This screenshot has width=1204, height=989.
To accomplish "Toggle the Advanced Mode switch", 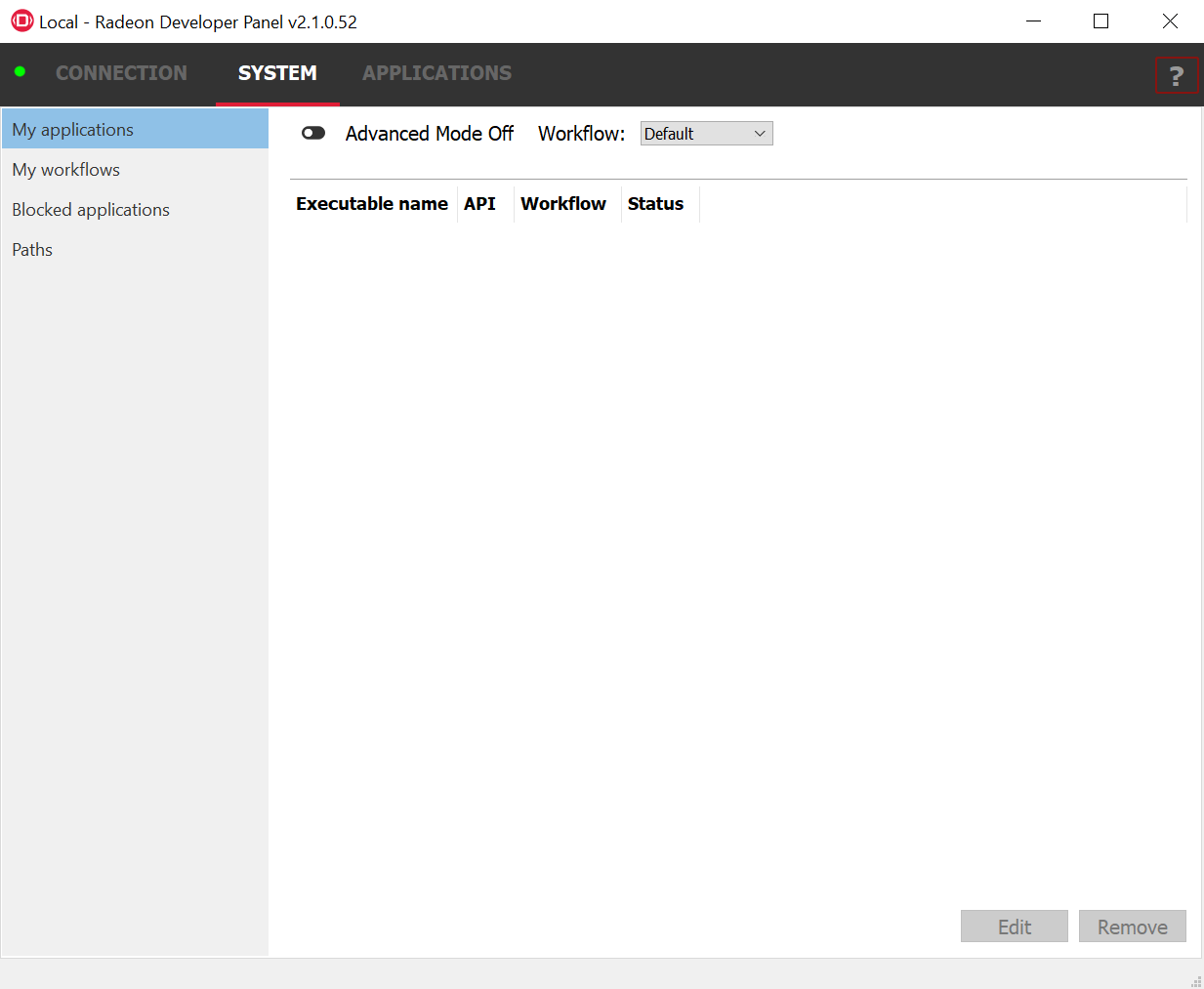I will point(313,133).
